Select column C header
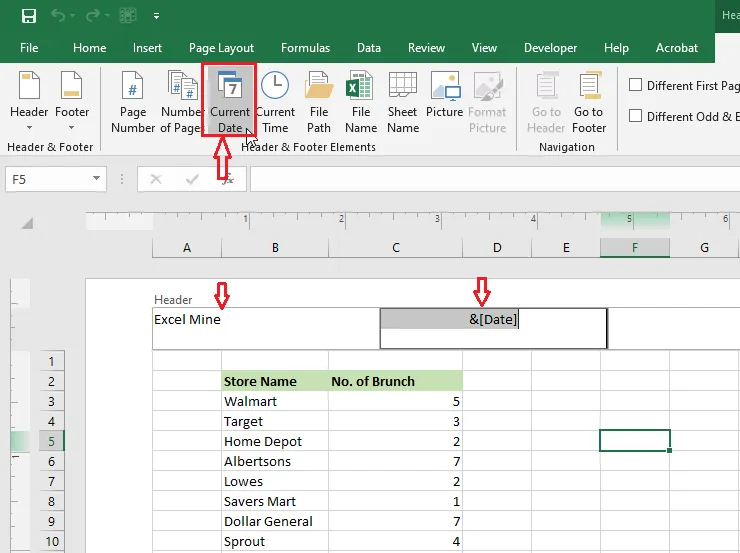The height and width of the screenshot is (553, 740). tap(395, 248)
